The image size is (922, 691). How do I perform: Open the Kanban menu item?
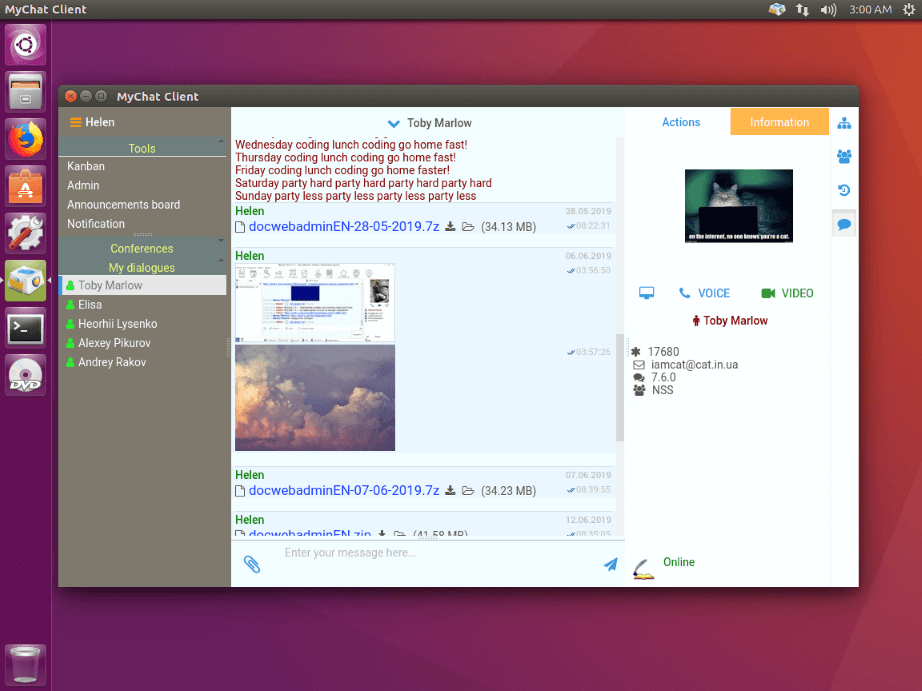click(x=86, y=166)
